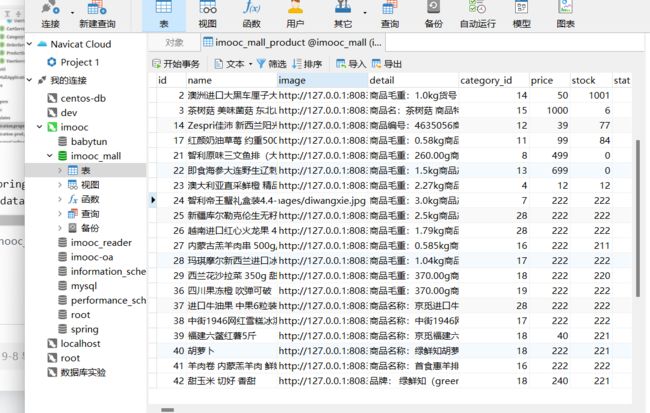Screen dimensions: 650x413
Task: Select the 表 (Table) toolbar icon
Action: [x=164, y=15]
